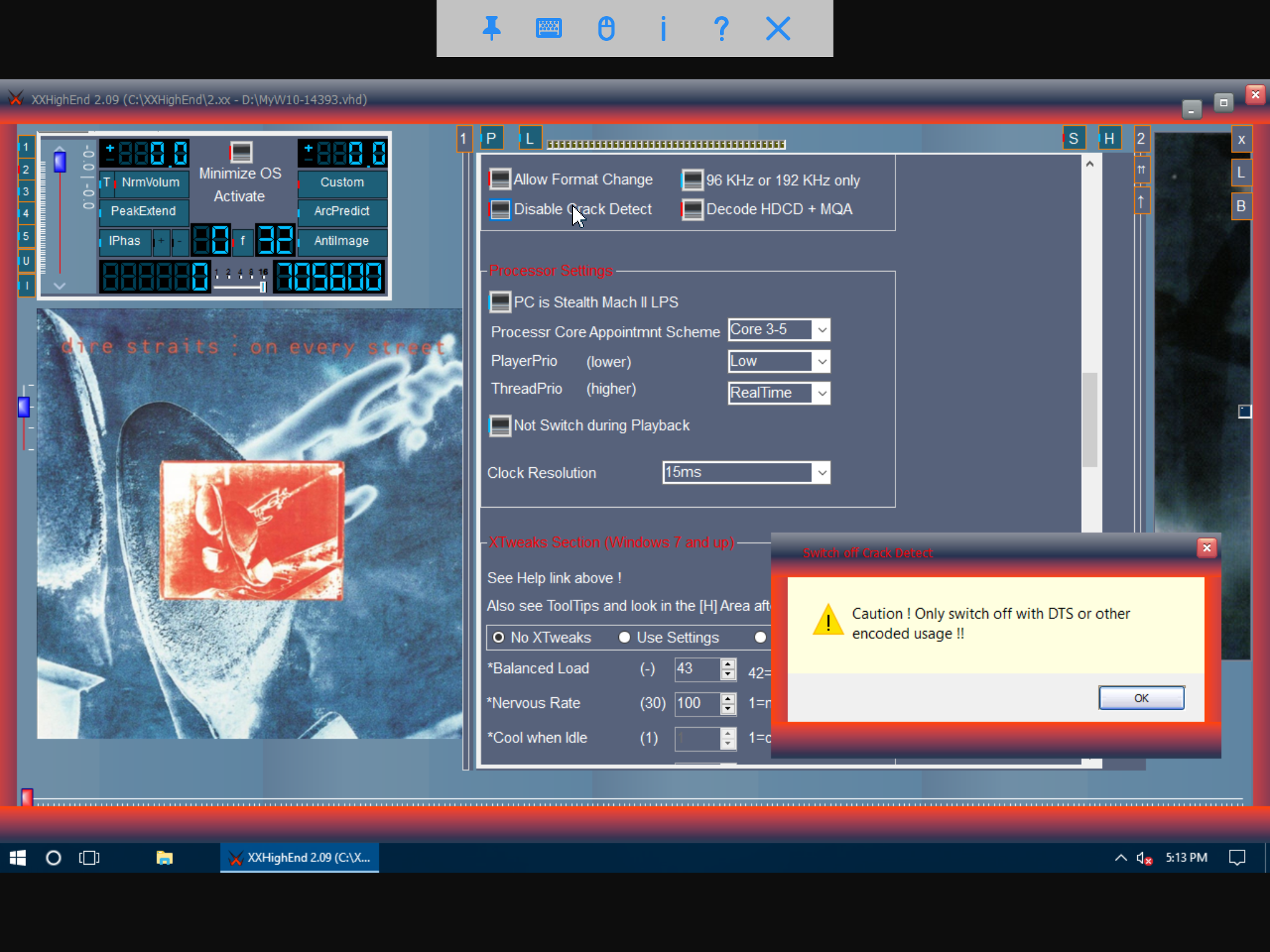
Task: Toggle 96 KHz or 192 KHz only
Action: 692,180
